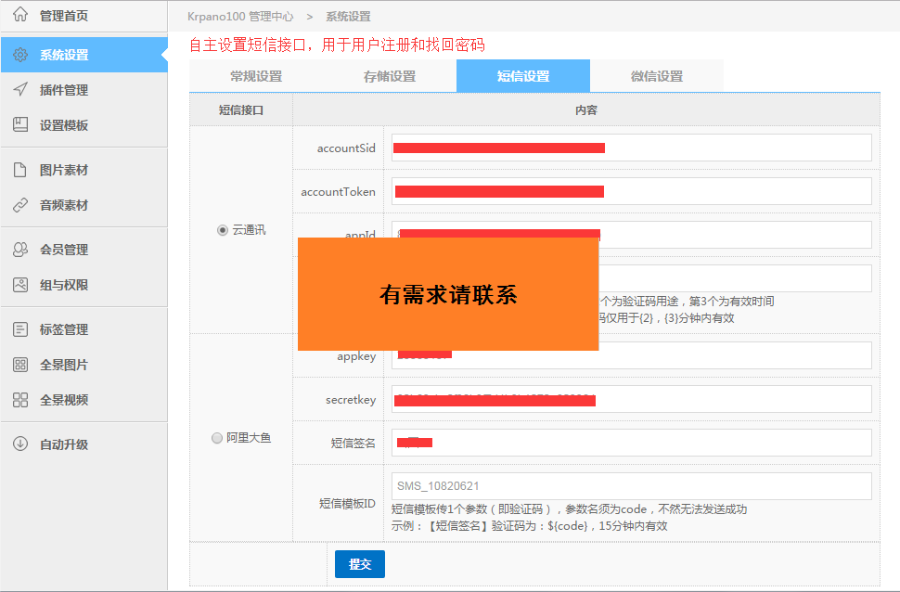Click the 组与权限 sidebar icon

pyautogui.click(x=21, y=284)
